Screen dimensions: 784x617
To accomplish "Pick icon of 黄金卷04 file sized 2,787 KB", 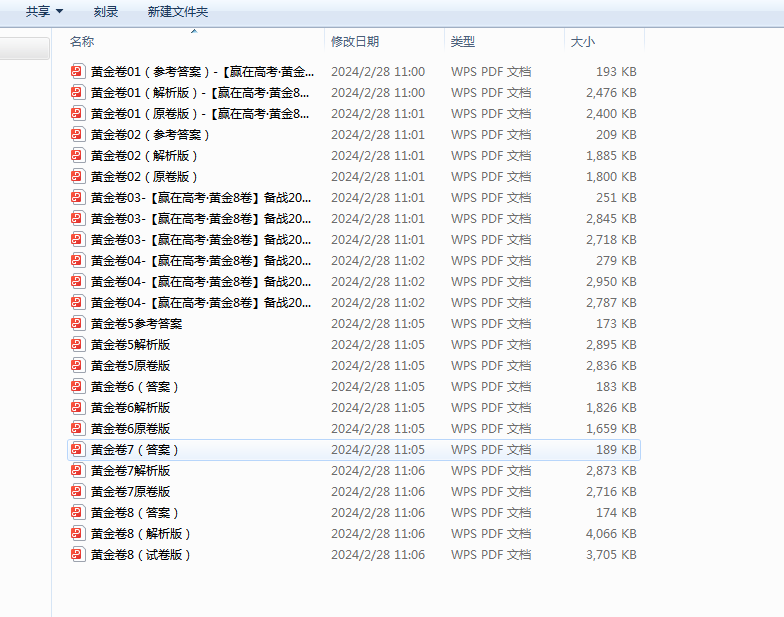I will (x=78, y=302).
